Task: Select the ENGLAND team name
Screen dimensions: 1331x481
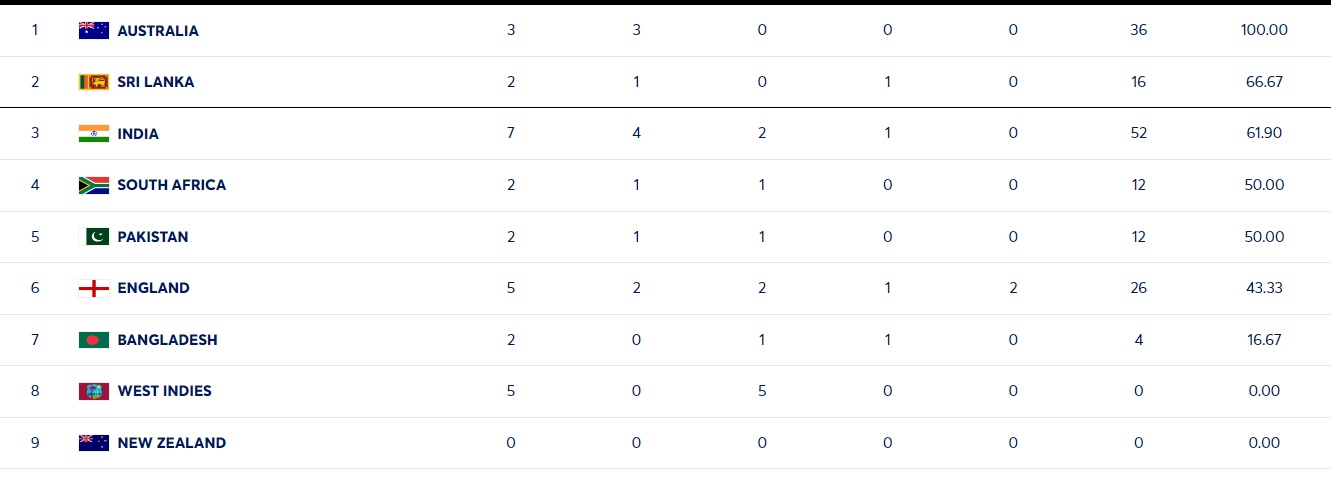Action: (153, 288)
